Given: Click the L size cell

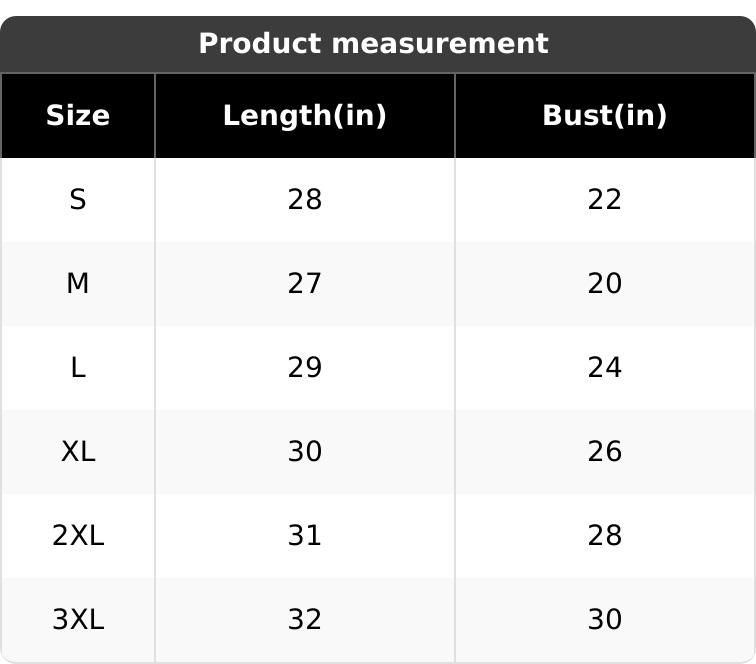Looking at the screenshot, I should click(78, 368).
